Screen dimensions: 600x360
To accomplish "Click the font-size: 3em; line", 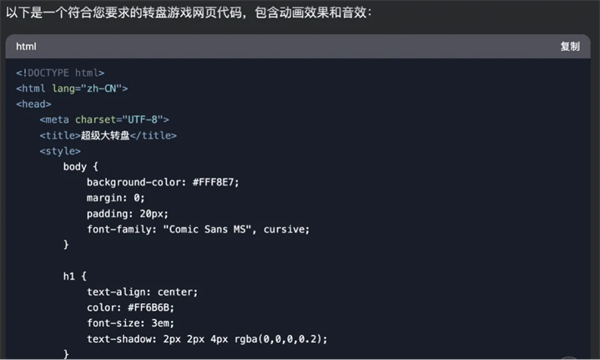I will pos(130,323).
